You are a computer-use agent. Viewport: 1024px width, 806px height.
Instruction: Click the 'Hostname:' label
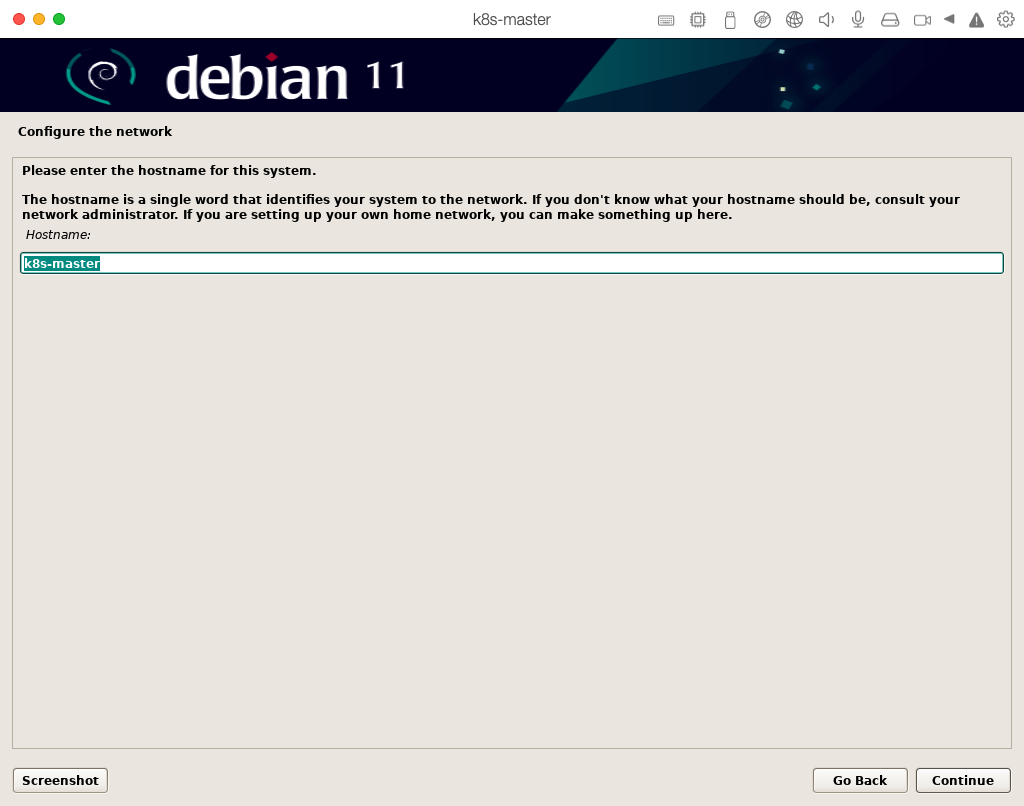(x=58, y=234)
